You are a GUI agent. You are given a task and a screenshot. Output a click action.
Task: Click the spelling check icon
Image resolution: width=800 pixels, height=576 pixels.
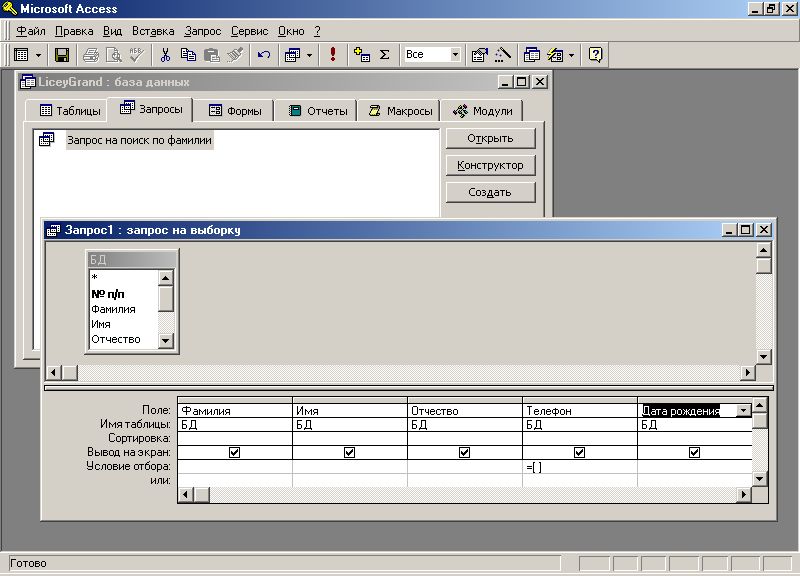136,55
